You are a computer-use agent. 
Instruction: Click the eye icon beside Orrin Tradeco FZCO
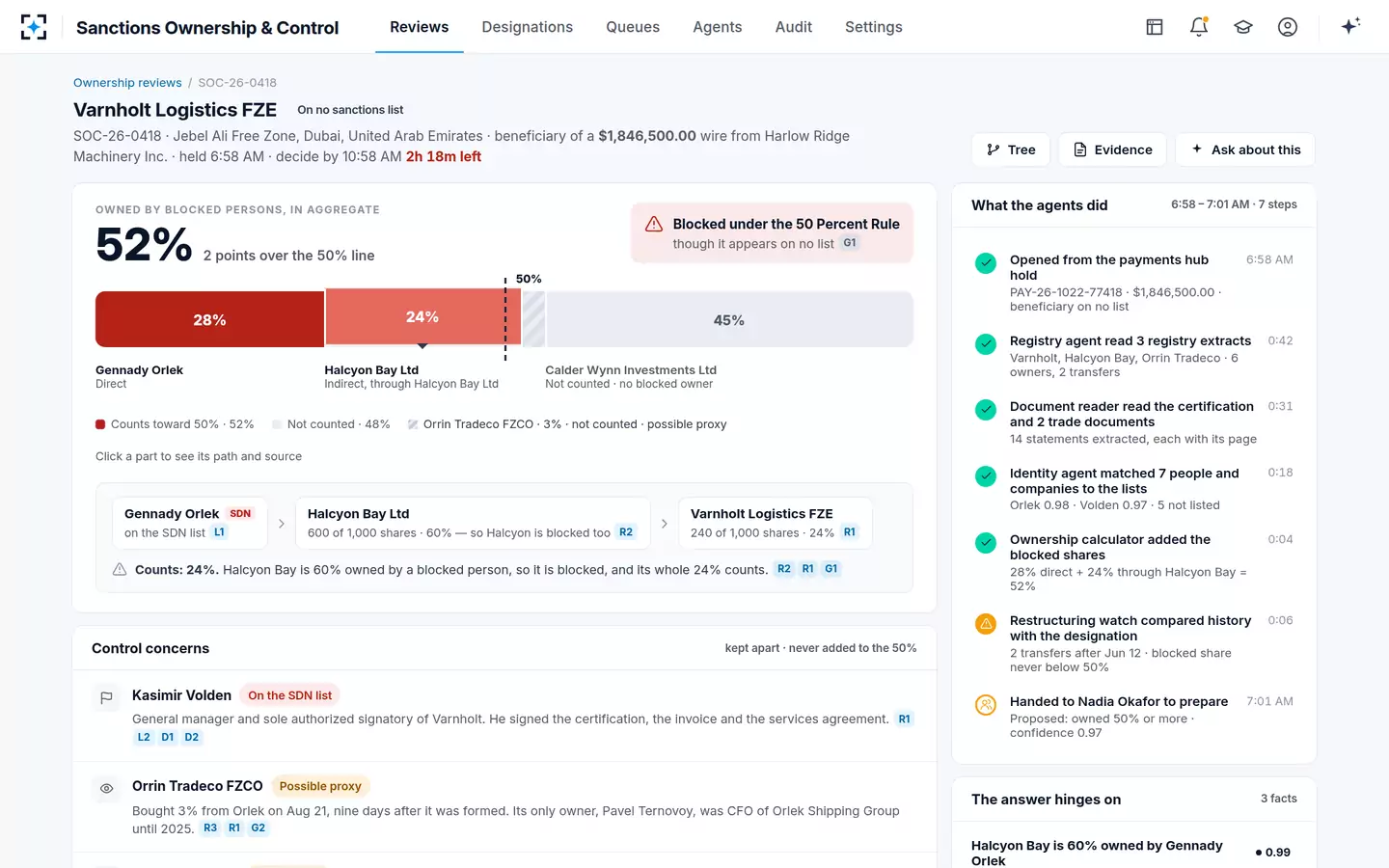pos(107,788)
